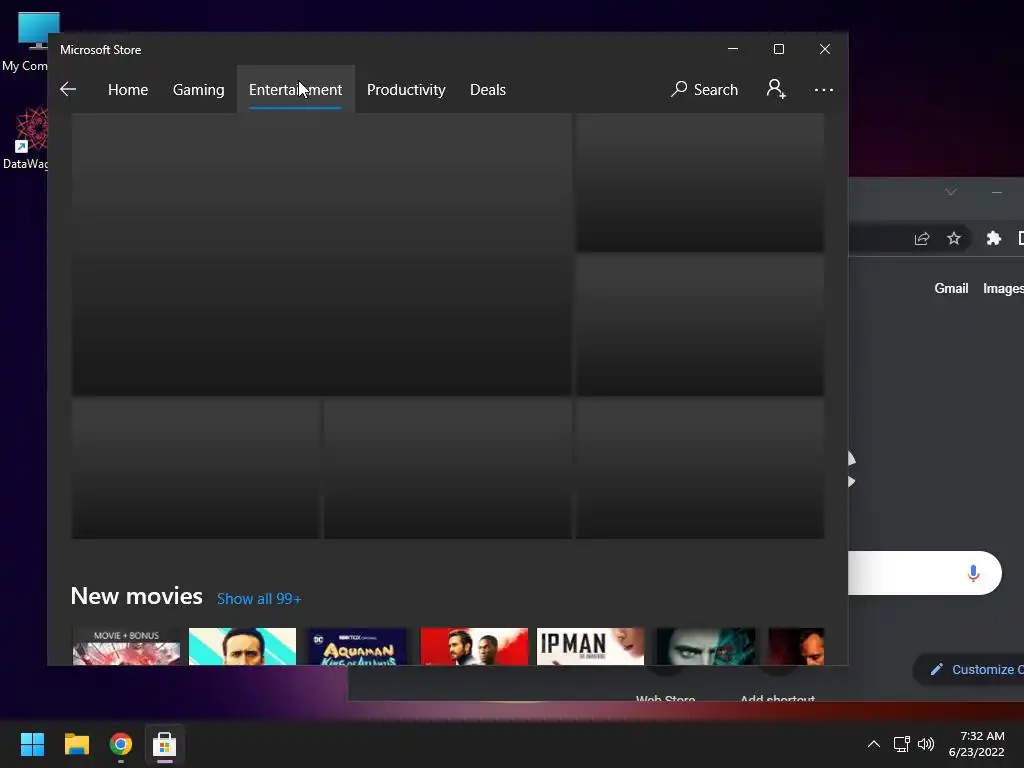Viewport: 1024px width, 768px height.
Task: Maximize the Microsoft Store window
Action: pyautogui.click(x=778, y=49)
